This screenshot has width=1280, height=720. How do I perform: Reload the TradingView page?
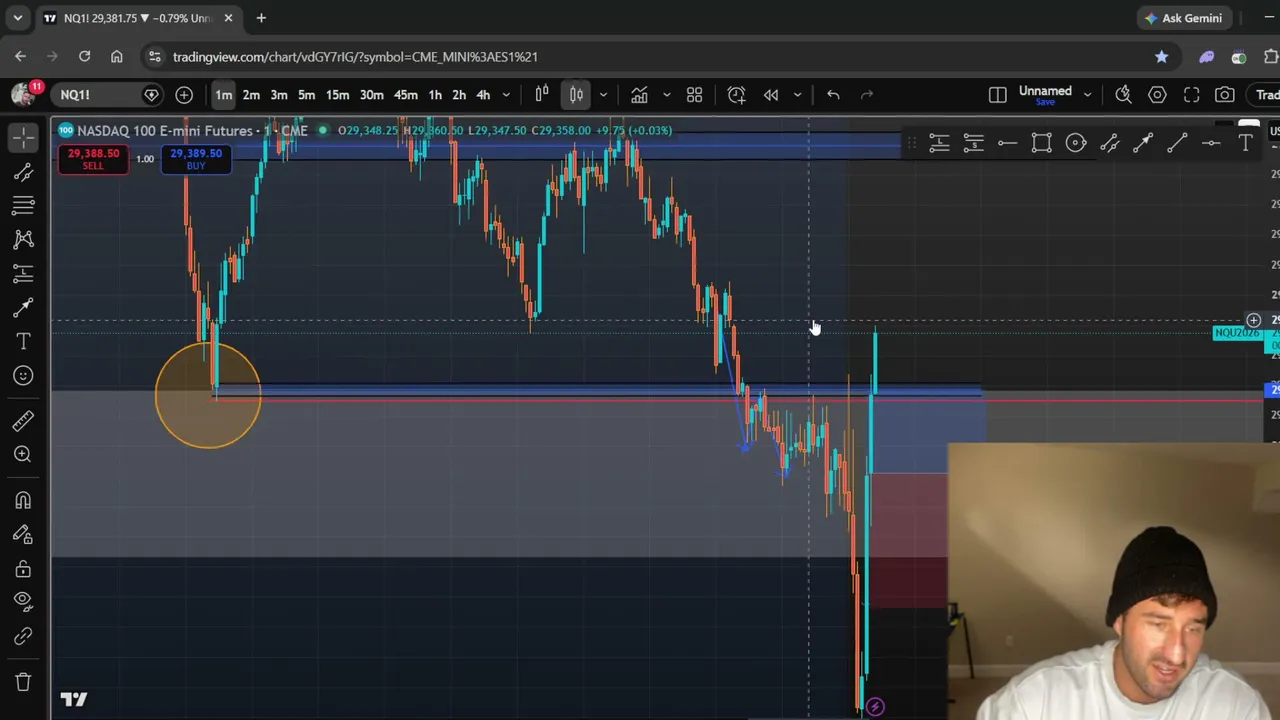[85, 57]
